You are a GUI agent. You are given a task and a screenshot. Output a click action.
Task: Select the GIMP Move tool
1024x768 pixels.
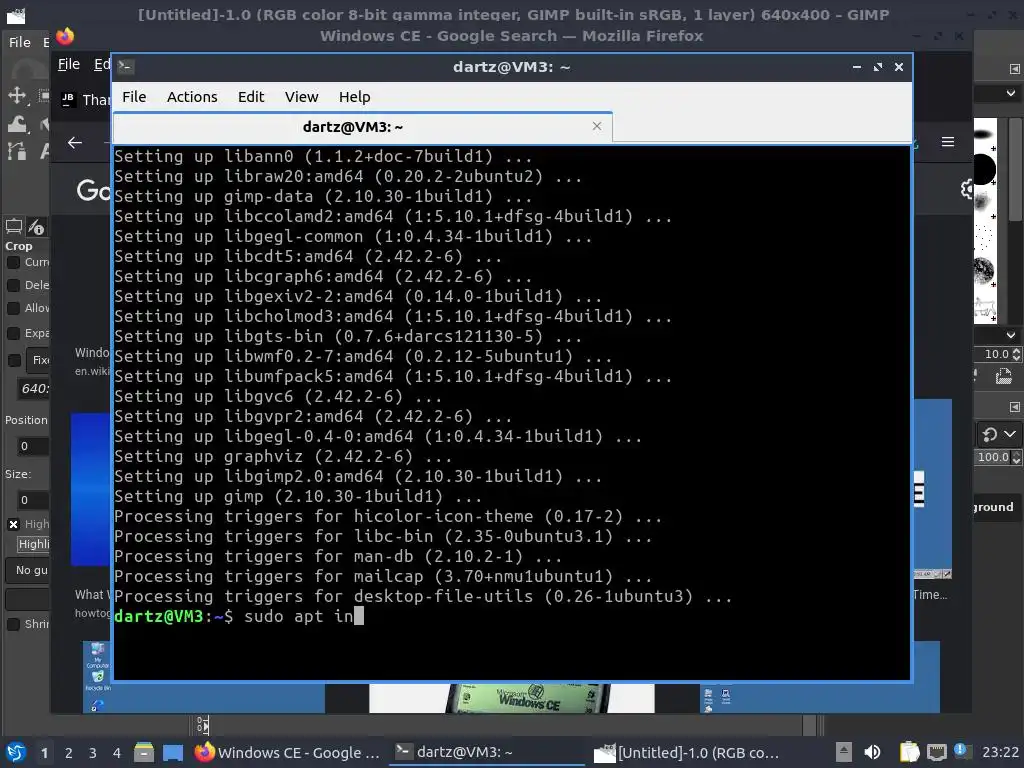point(17,95)
